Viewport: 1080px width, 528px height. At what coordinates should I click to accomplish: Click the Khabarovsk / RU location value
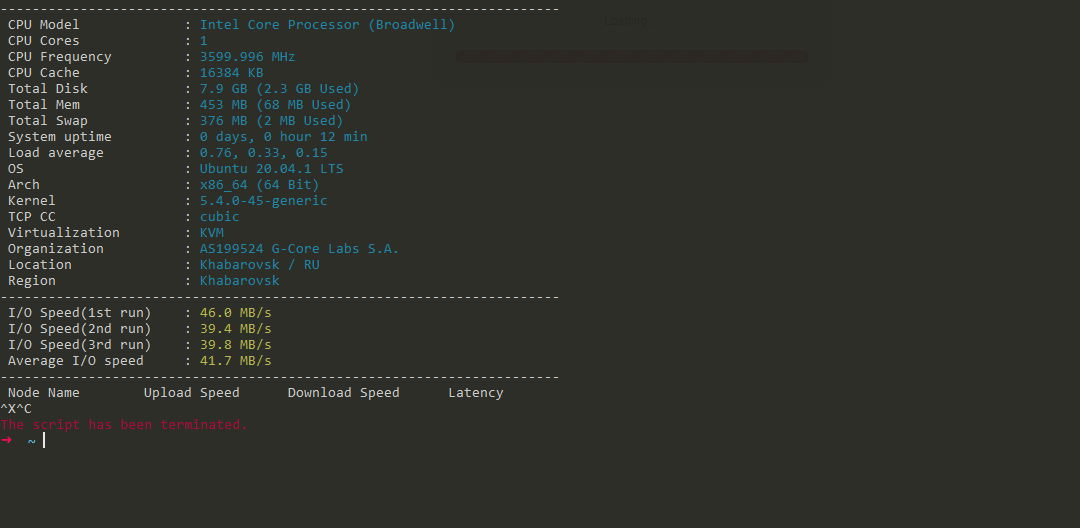click(x=259, y=265)
